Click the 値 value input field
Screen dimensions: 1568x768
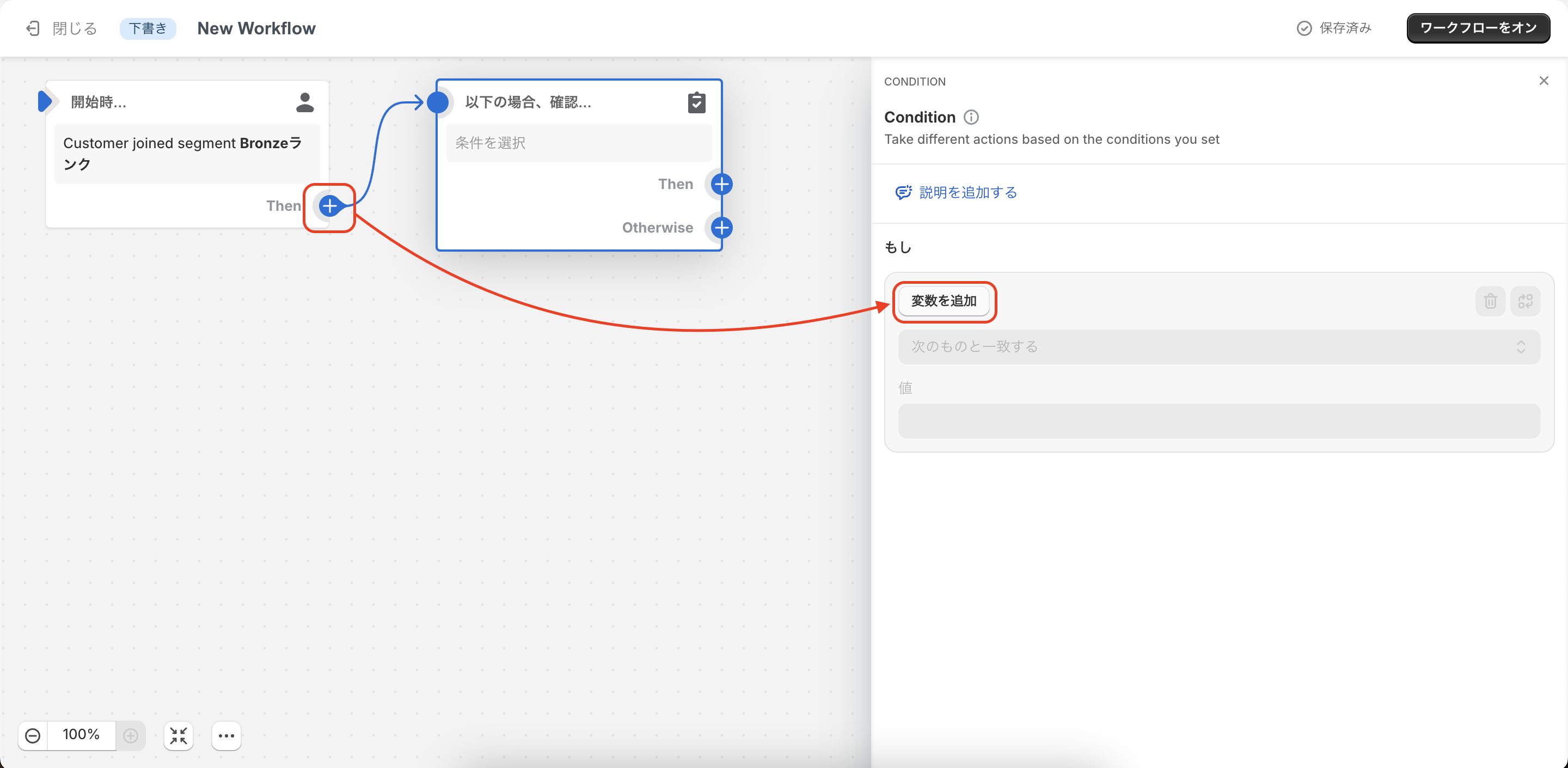[x=1218, y=421]
